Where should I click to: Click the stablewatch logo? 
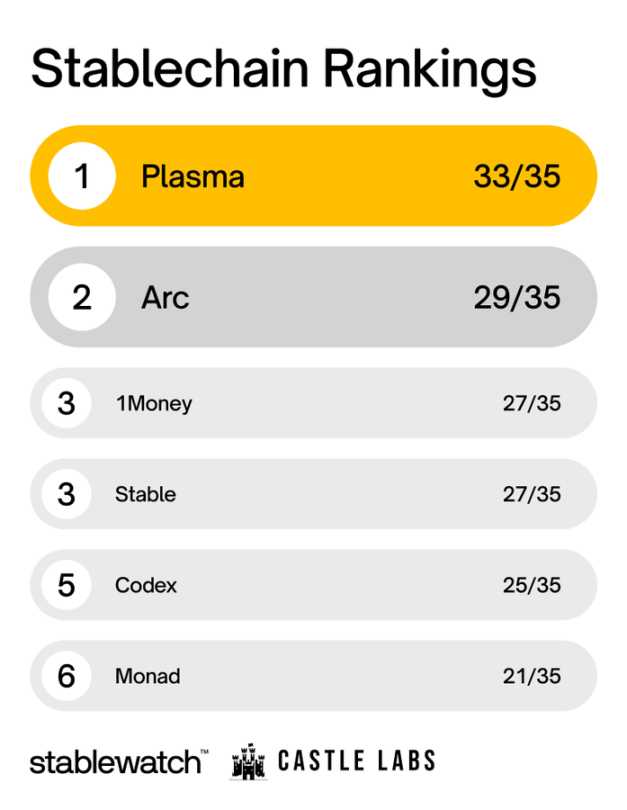tap(118, 762)
